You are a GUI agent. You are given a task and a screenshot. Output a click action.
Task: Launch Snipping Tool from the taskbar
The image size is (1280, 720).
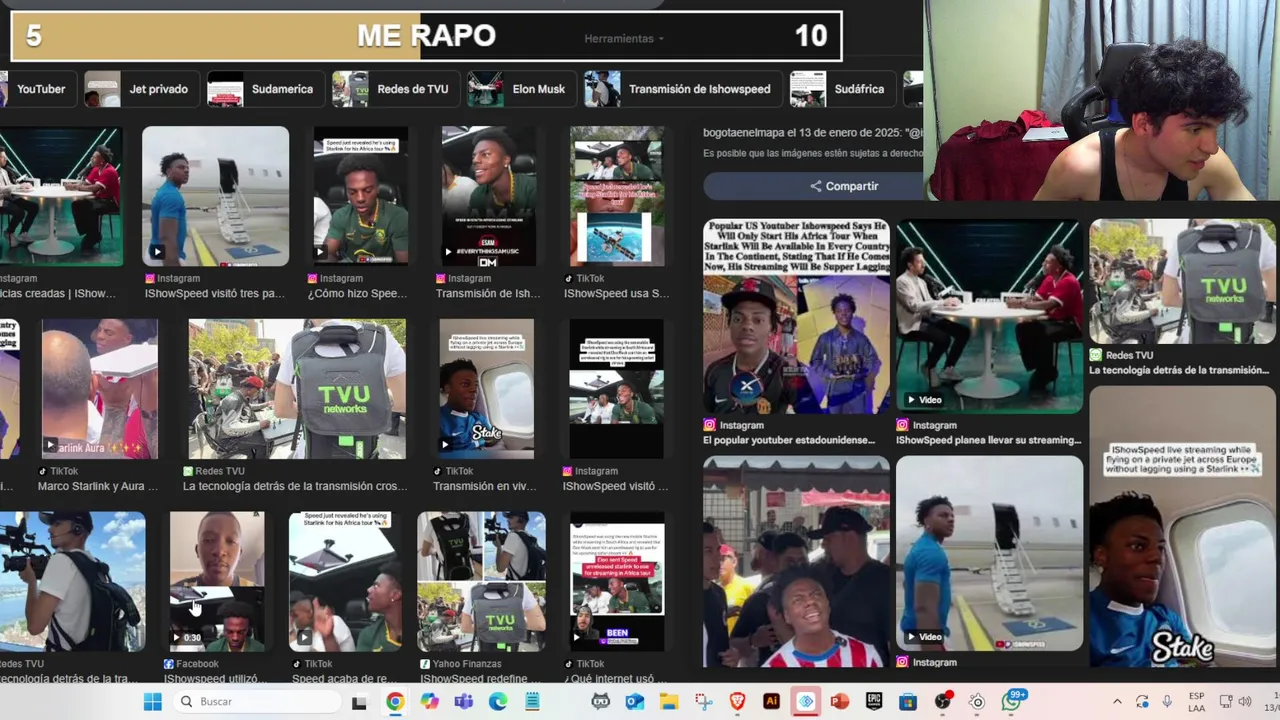click(x=703, y=701)
